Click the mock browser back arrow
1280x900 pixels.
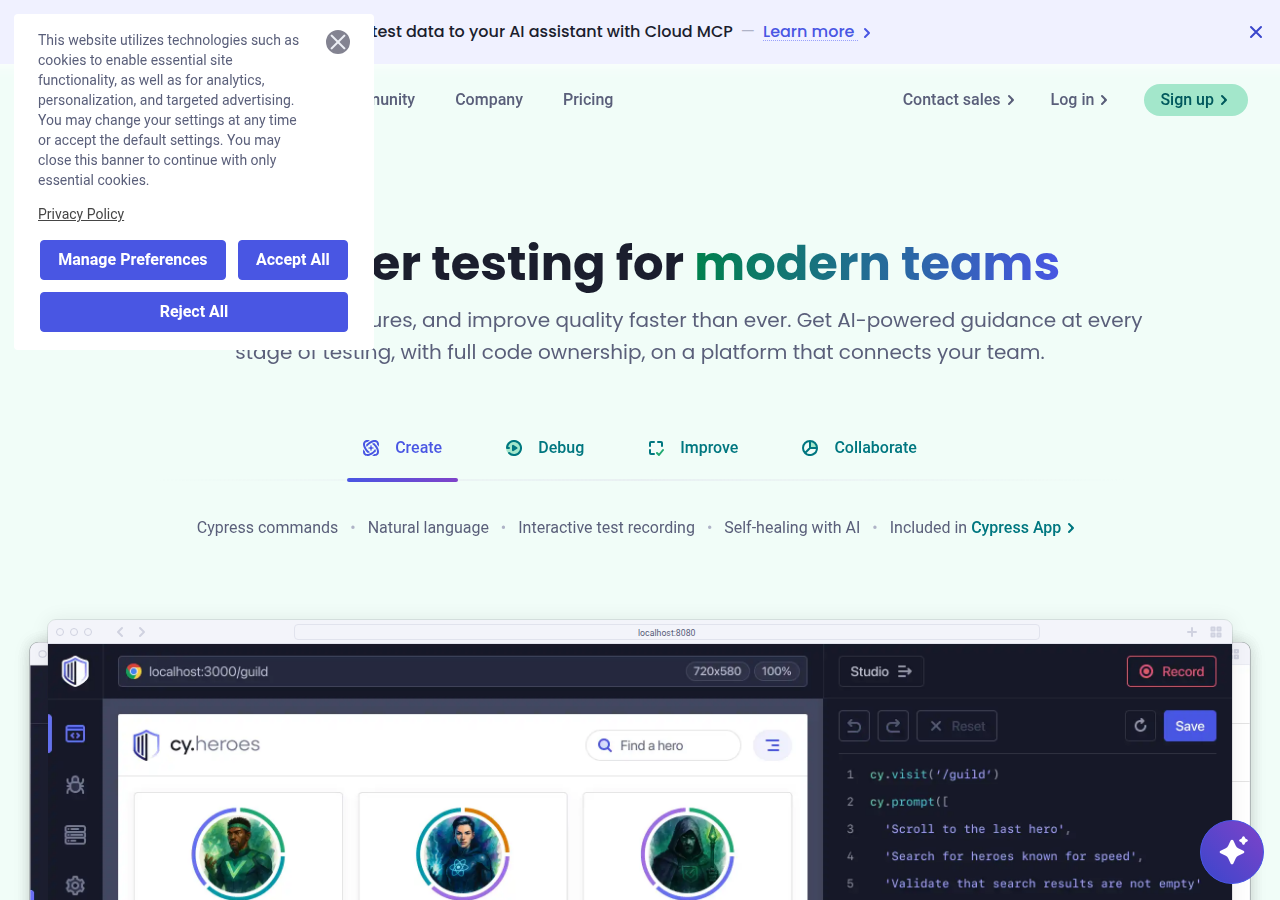120,632
